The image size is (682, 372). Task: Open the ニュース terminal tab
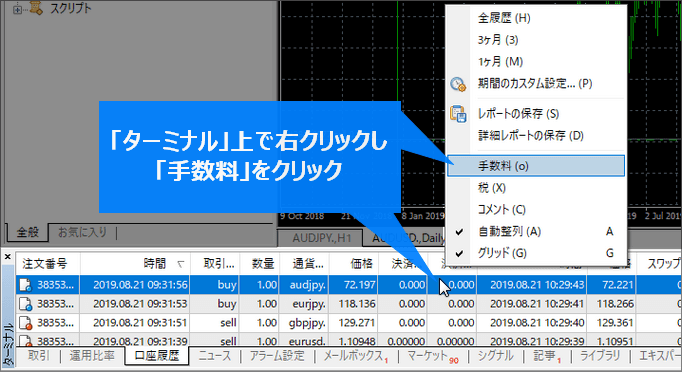pos(215,355)
